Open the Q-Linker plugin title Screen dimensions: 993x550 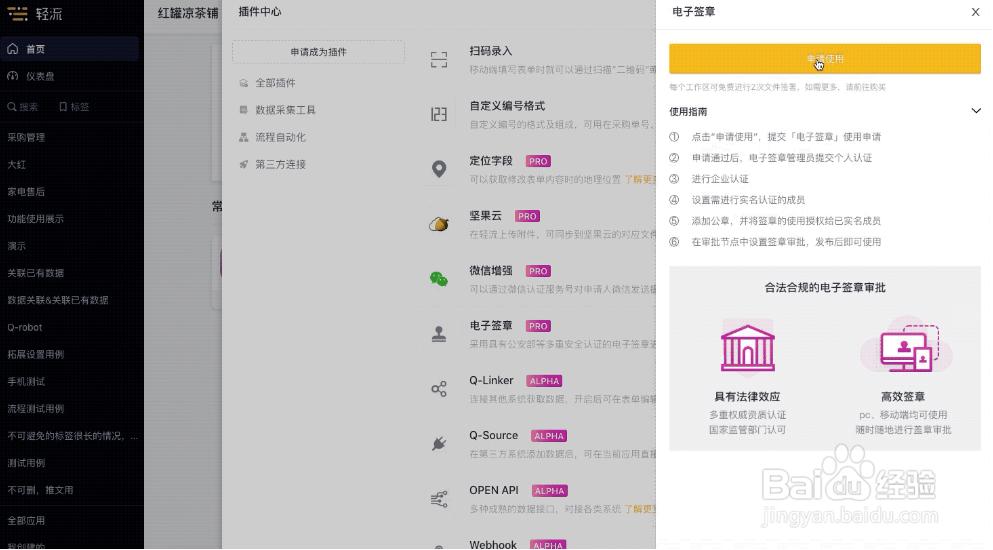(x=491, y=381)
